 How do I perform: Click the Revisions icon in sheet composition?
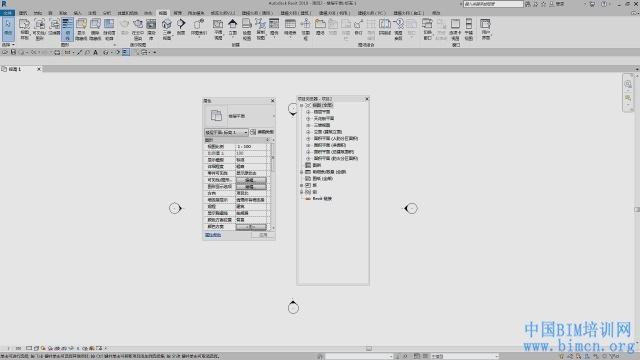pos(358,27)
